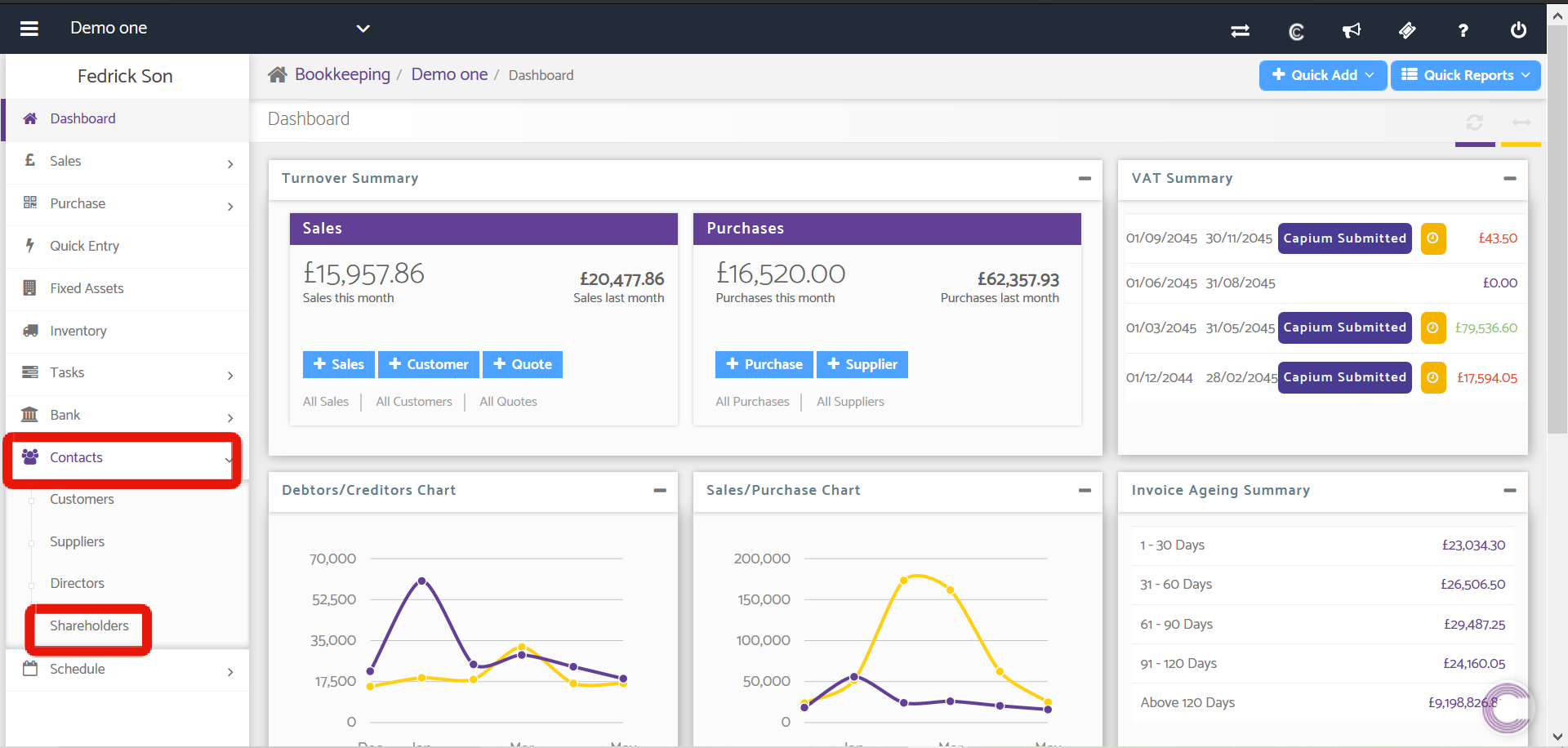Screen dimensions: 1568x748
Task: Select Suppliers under Contacts
Action: click(77, 541)
